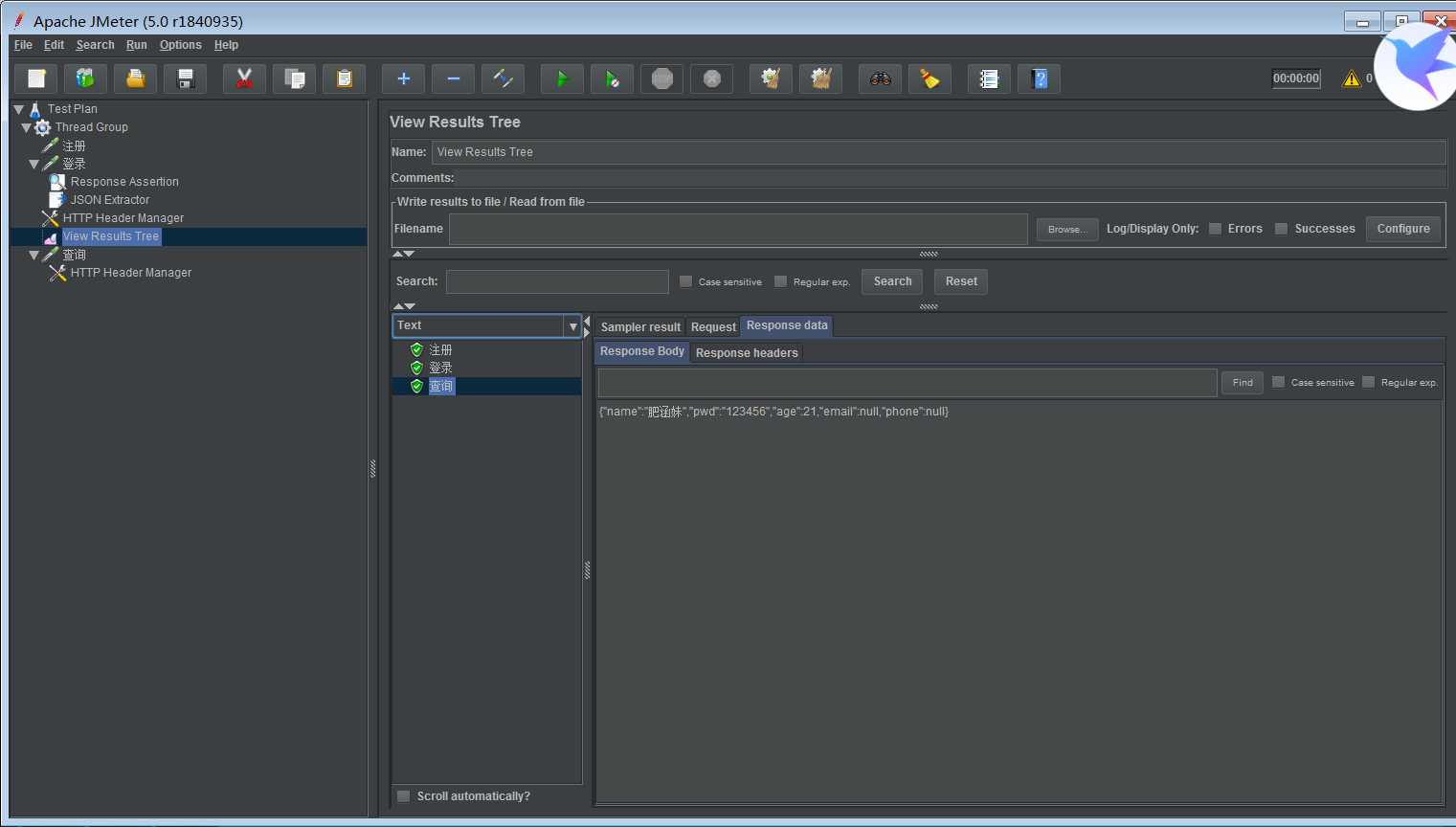The image size is (1456, 827).
Task: Click the Open file folder icon
Action: coord(136,78)
